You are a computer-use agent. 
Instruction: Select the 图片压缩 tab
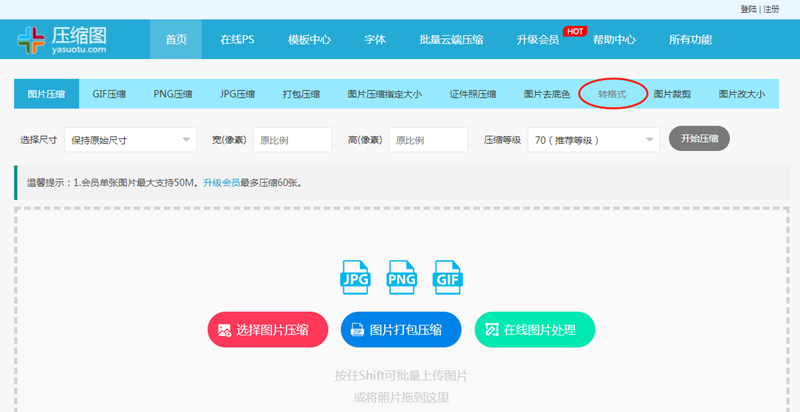click(46, 94)
